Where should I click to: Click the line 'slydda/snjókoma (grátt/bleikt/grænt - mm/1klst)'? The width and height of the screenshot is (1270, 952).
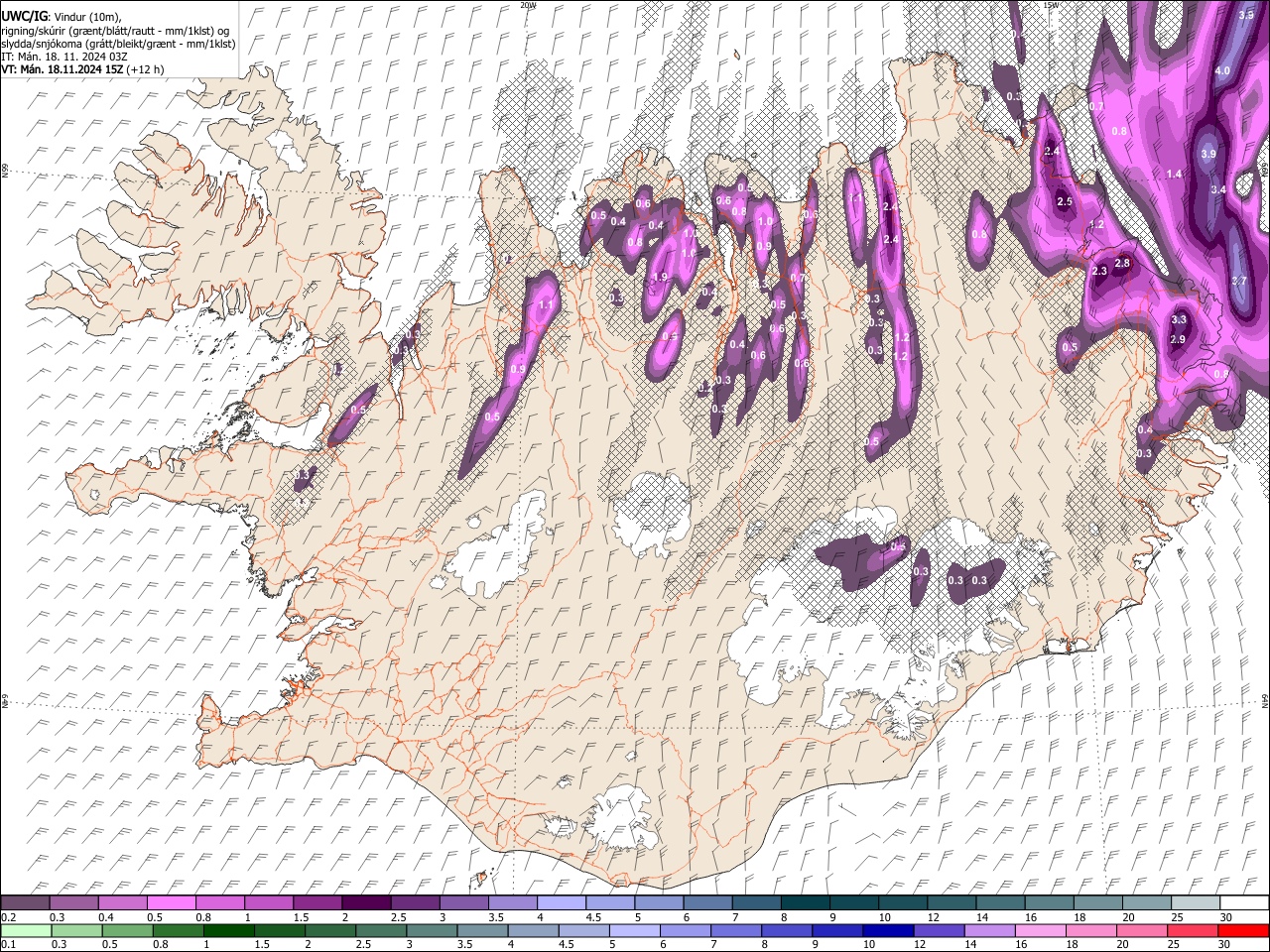point(118,43)
